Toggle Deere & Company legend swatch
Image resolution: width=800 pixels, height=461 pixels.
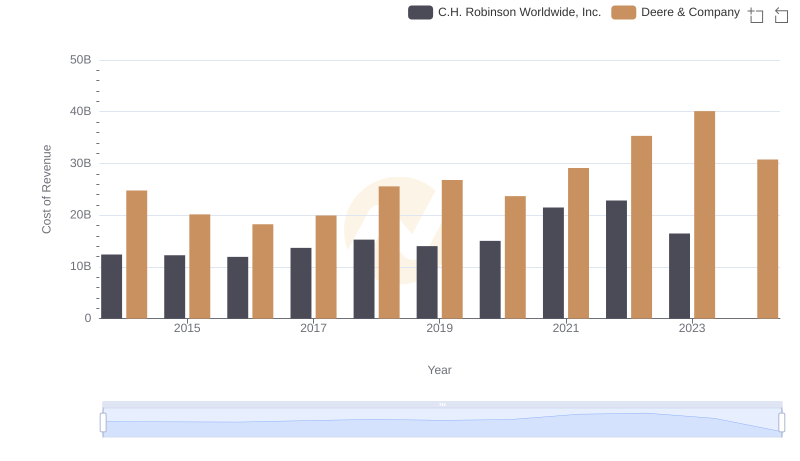623,12
